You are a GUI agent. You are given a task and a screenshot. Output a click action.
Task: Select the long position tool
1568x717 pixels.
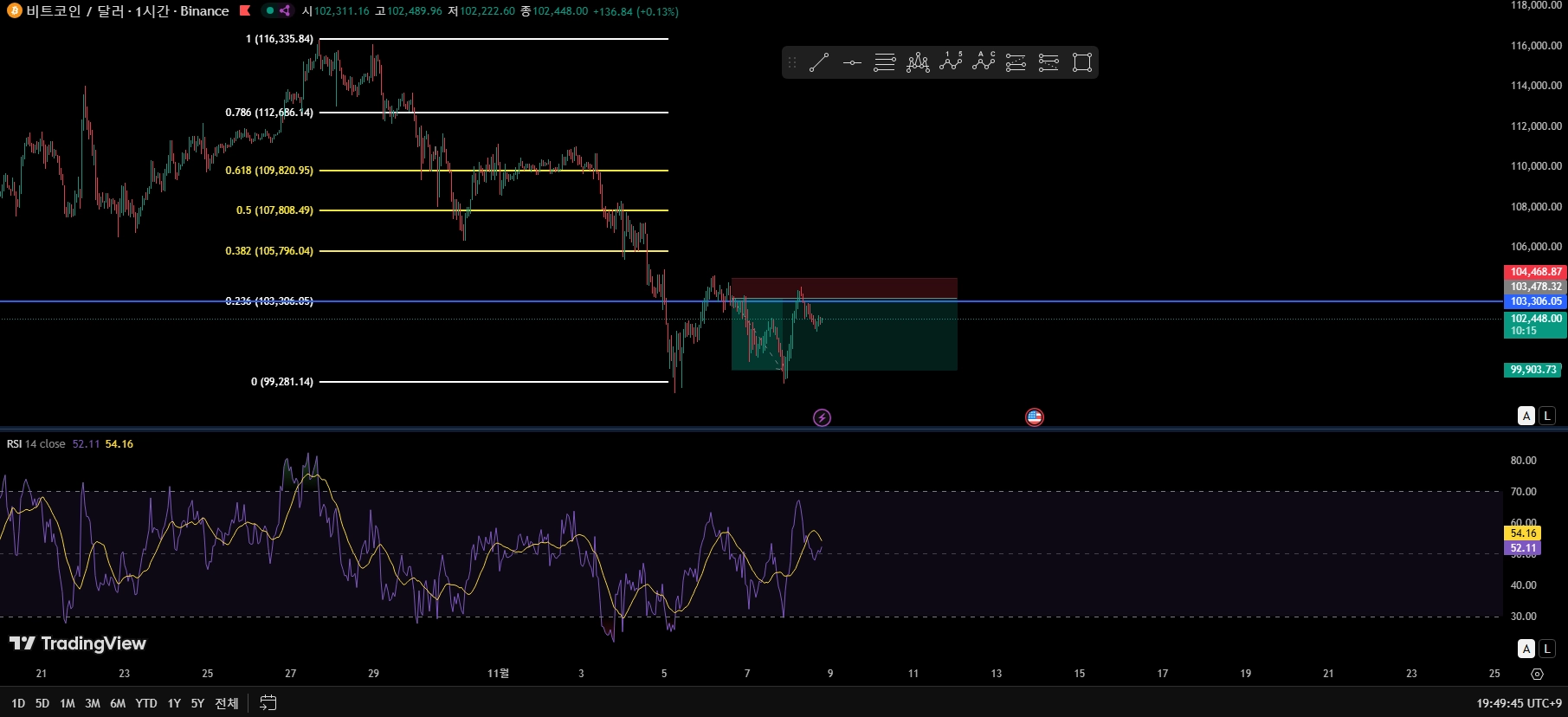pos(1016,62)
